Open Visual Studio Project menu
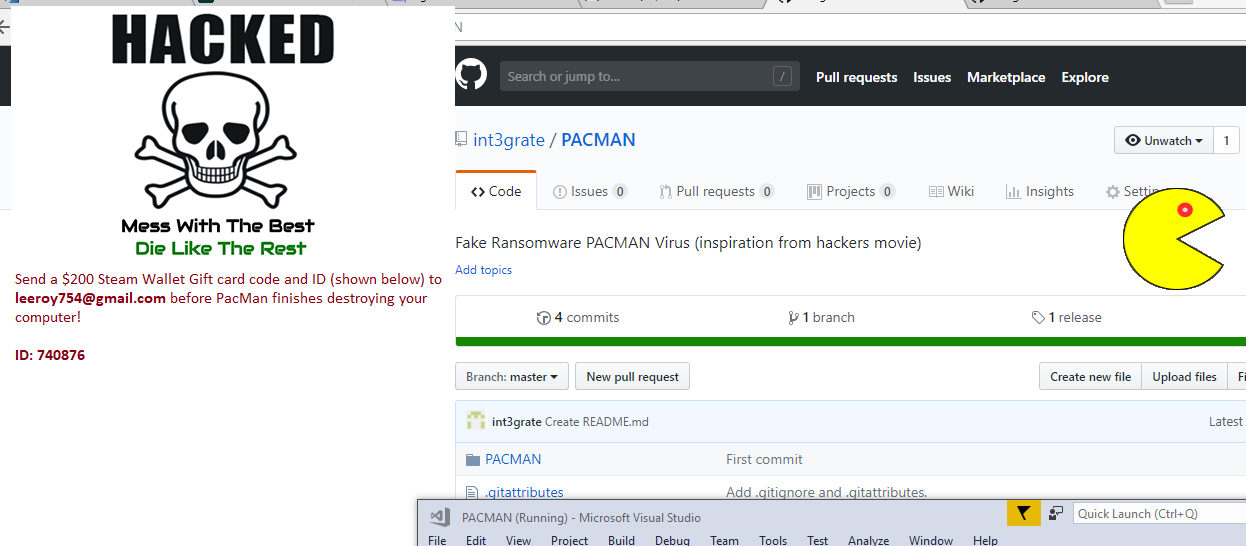1246x546 pixels. (x=569, y=540)
